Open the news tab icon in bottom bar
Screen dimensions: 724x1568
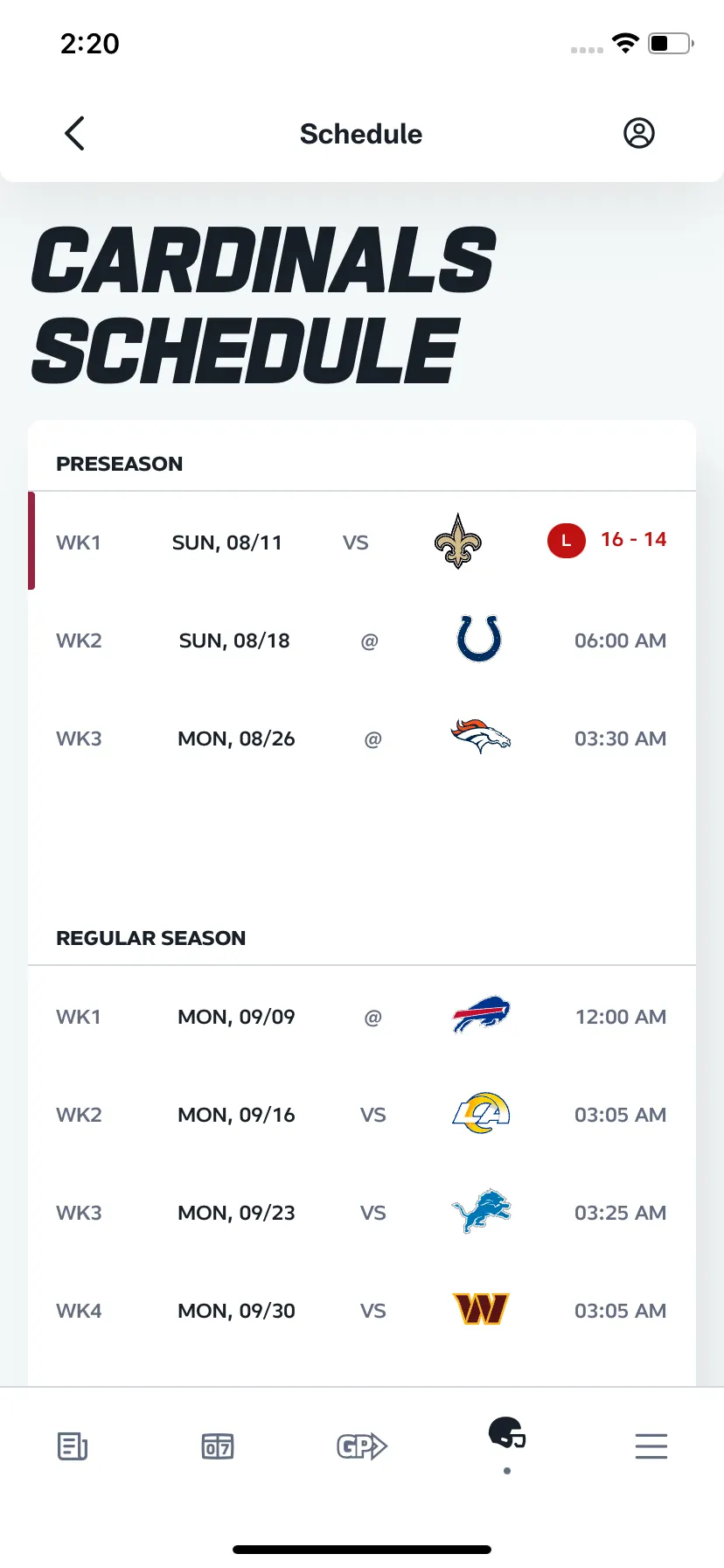coord(73,1446)
